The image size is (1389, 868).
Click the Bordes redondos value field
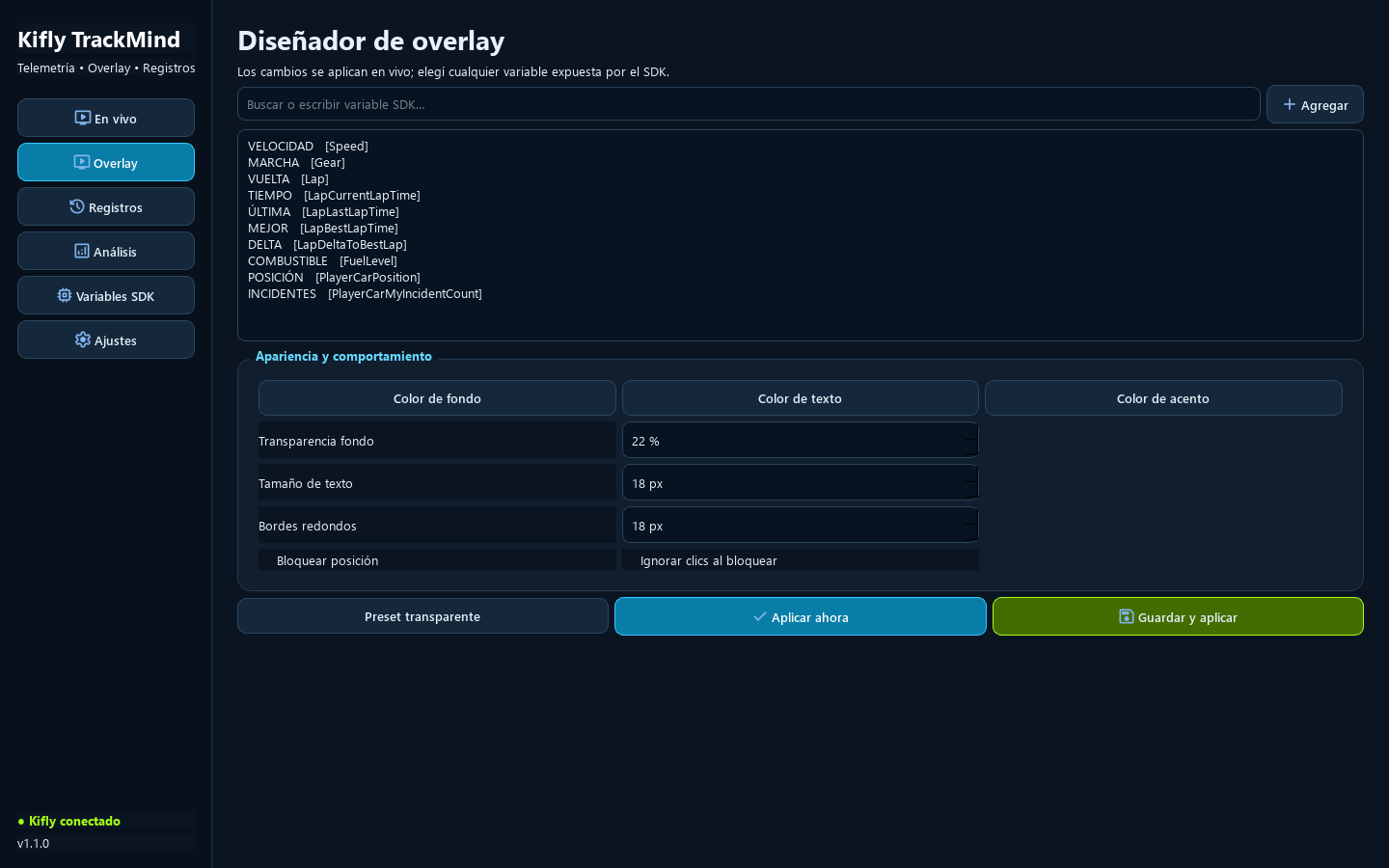(800, 526)
